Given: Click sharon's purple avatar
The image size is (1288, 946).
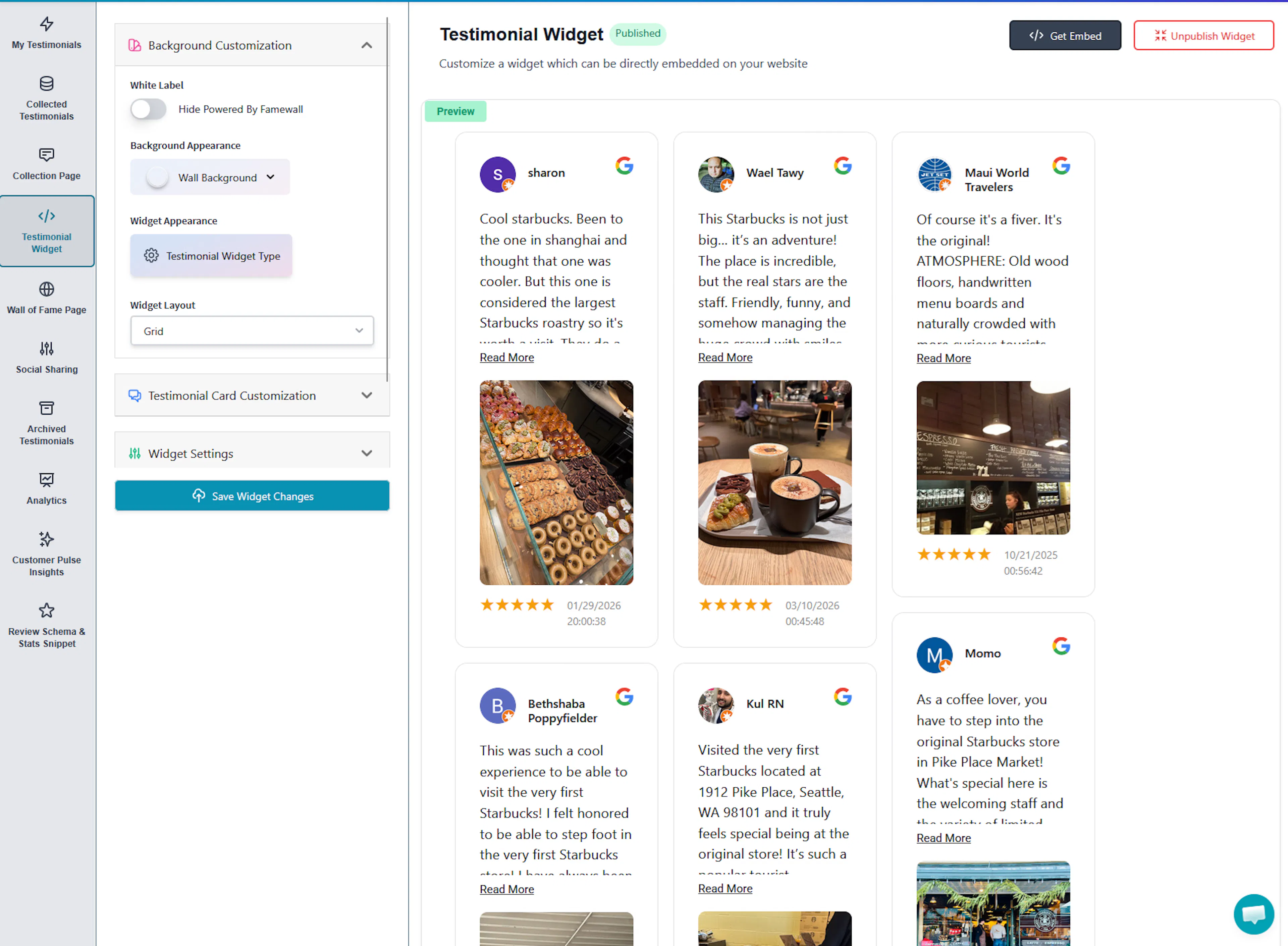Looking at the screenshot, I should (497, 174).
